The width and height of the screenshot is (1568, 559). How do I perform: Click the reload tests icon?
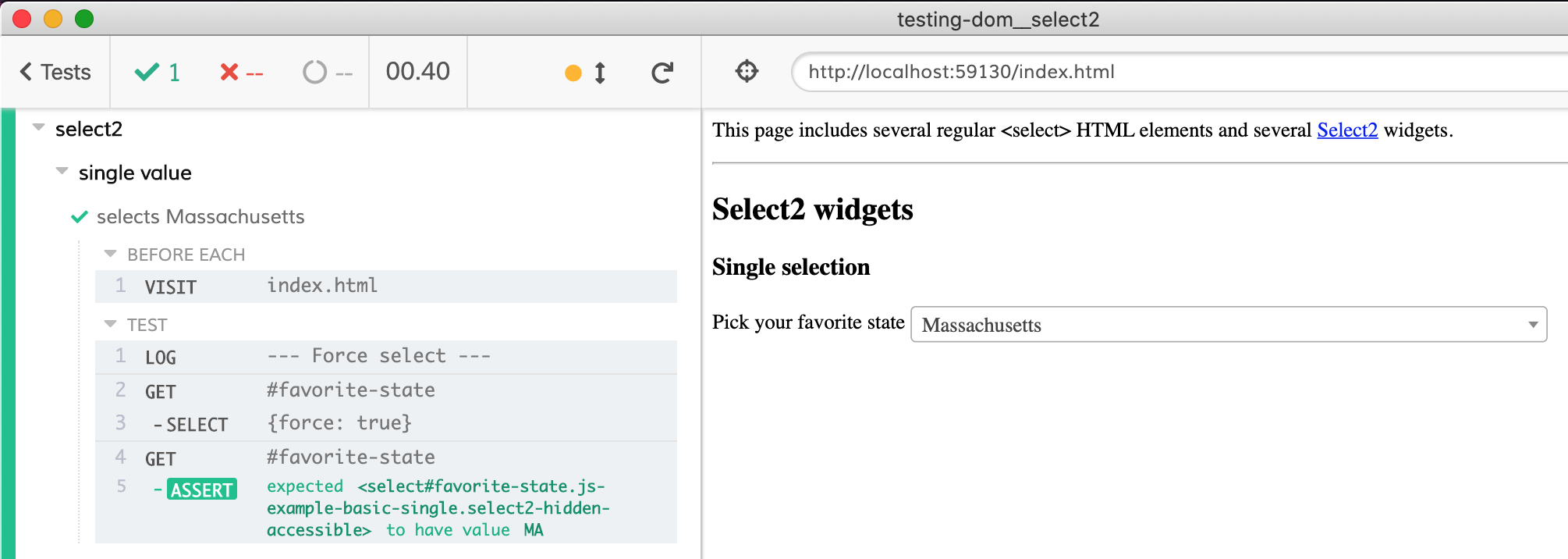pos(662,73)
